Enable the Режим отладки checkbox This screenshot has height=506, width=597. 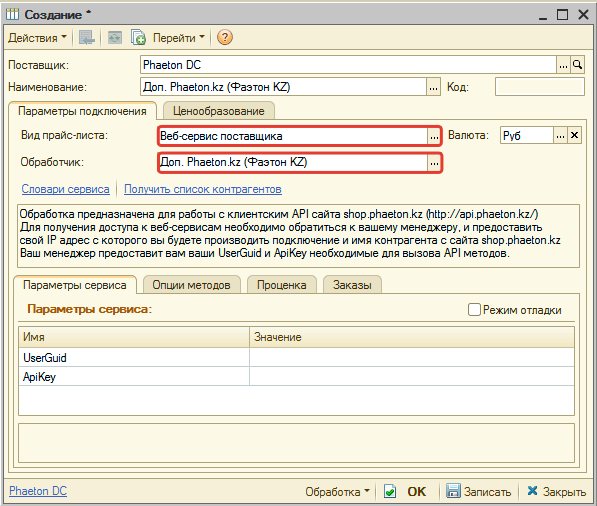tap(474, 310)
